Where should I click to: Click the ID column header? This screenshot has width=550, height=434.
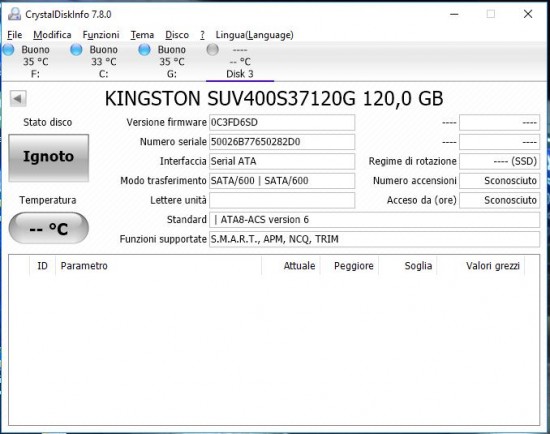(x=42, y=266)
